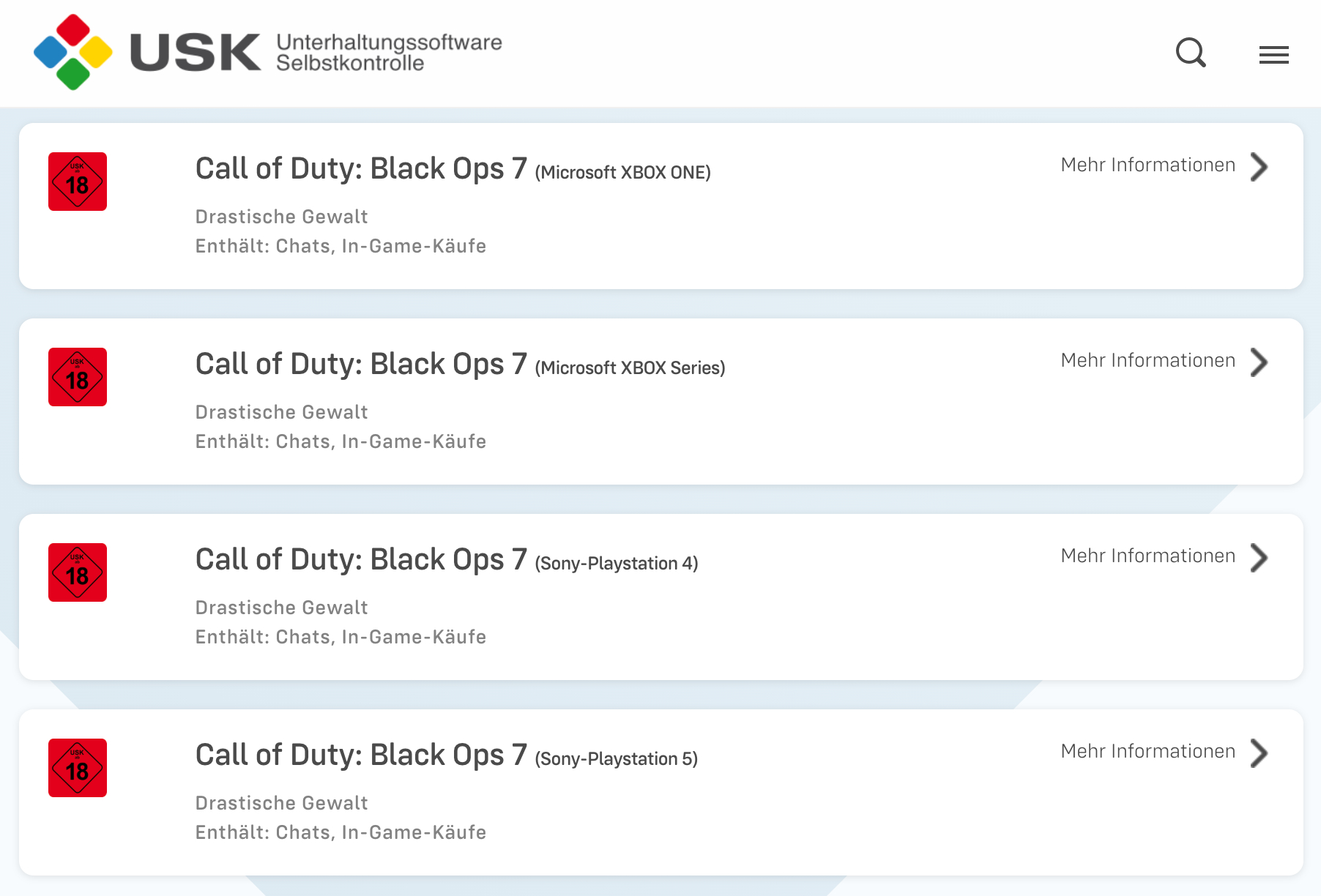1321x896 pixels.
Task: Open the search magnifier icon
Action: [x=1191, y=53]
